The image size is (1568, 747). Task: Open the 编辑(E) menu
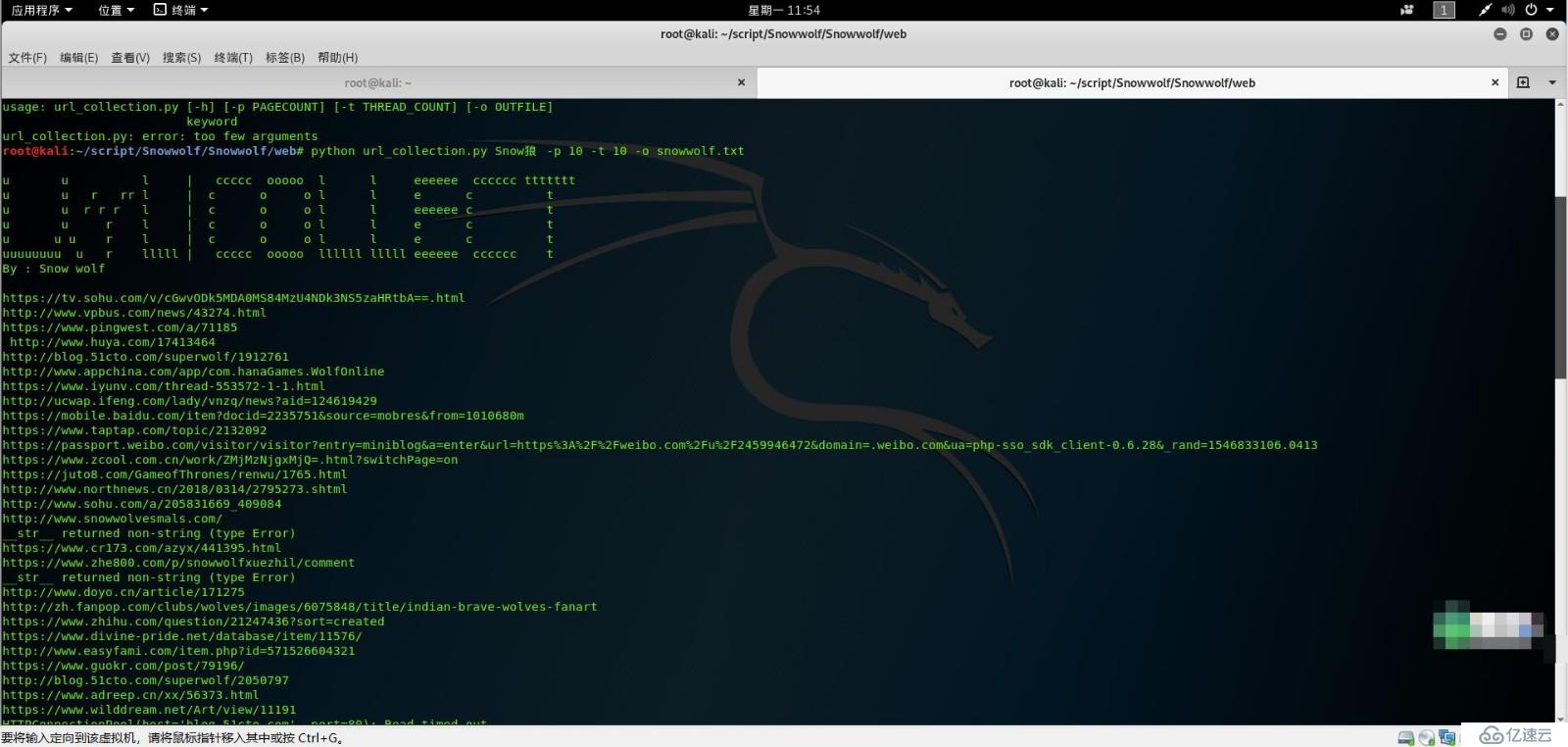78,58
